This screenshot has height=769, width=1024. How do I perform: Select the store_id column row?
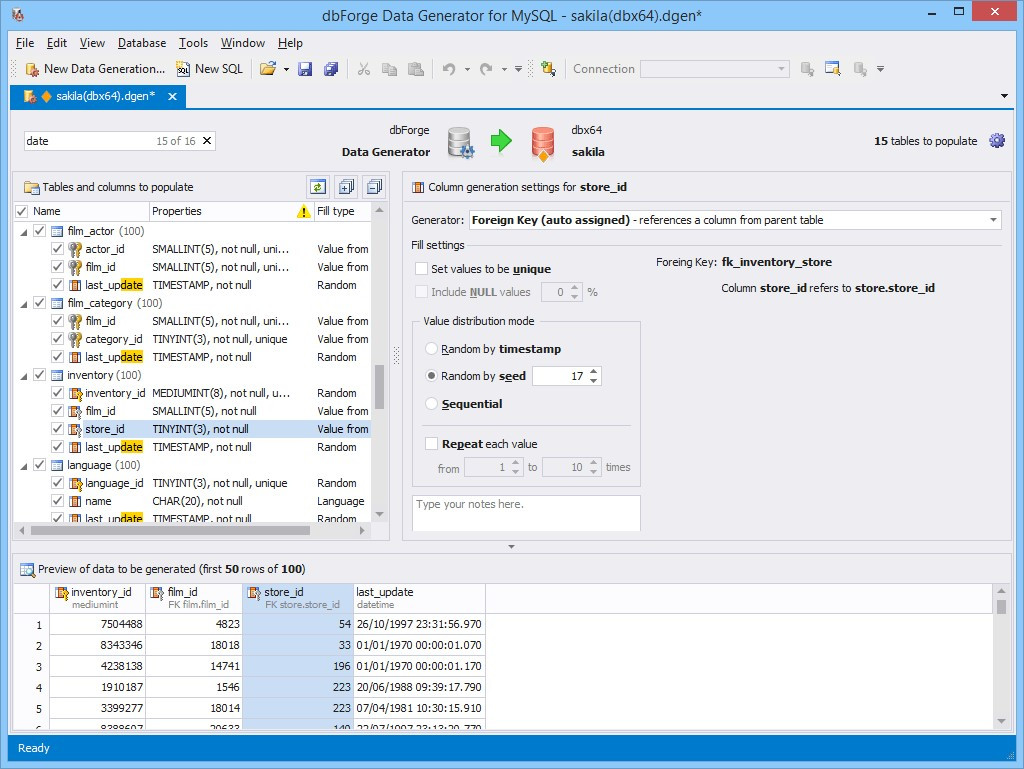click(193, 429)
